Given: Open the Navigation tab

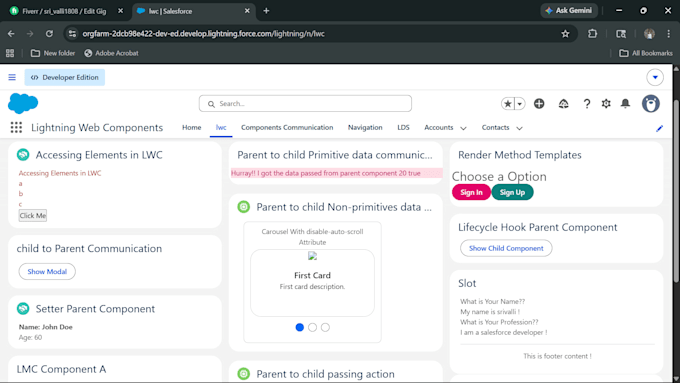Looking at the screenshot, I should click(x=365, y=128).
